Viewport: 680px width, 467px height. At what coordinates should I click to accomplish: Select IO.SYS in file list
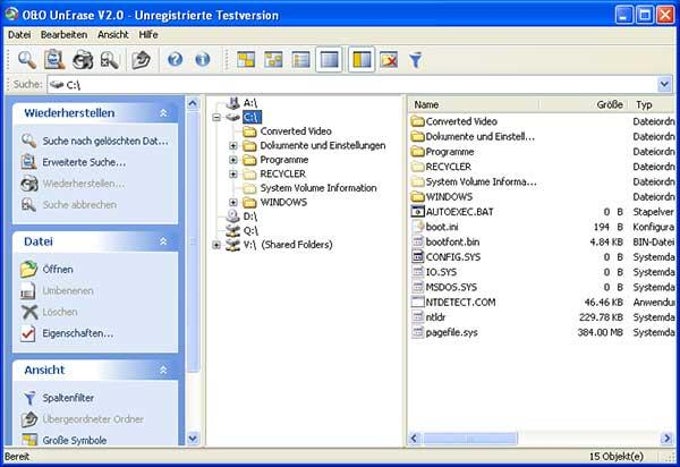[441, 272]
